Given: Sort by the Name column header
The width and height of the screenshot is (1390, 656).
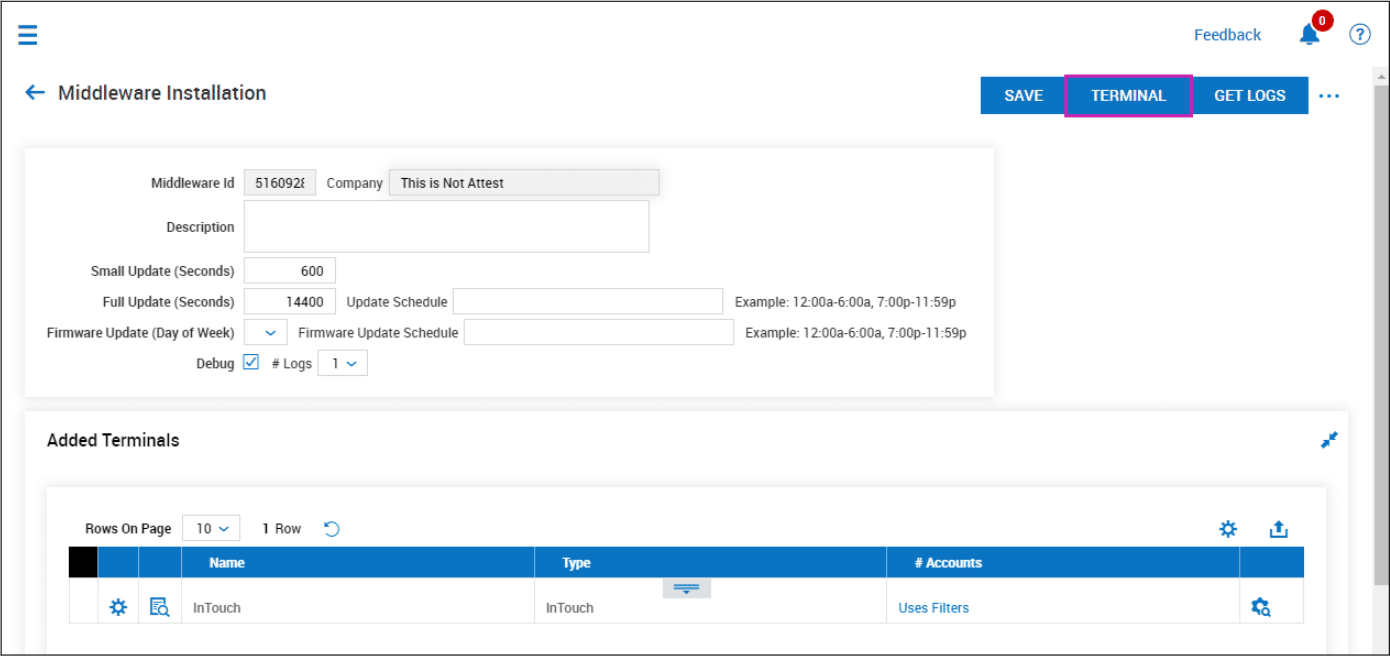Looking at the screenshot, I should (x=358, y=563).
